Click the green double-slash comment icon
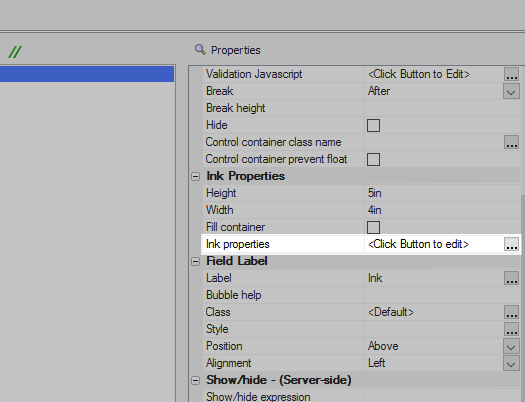525x402 pixels. point(15,52)
